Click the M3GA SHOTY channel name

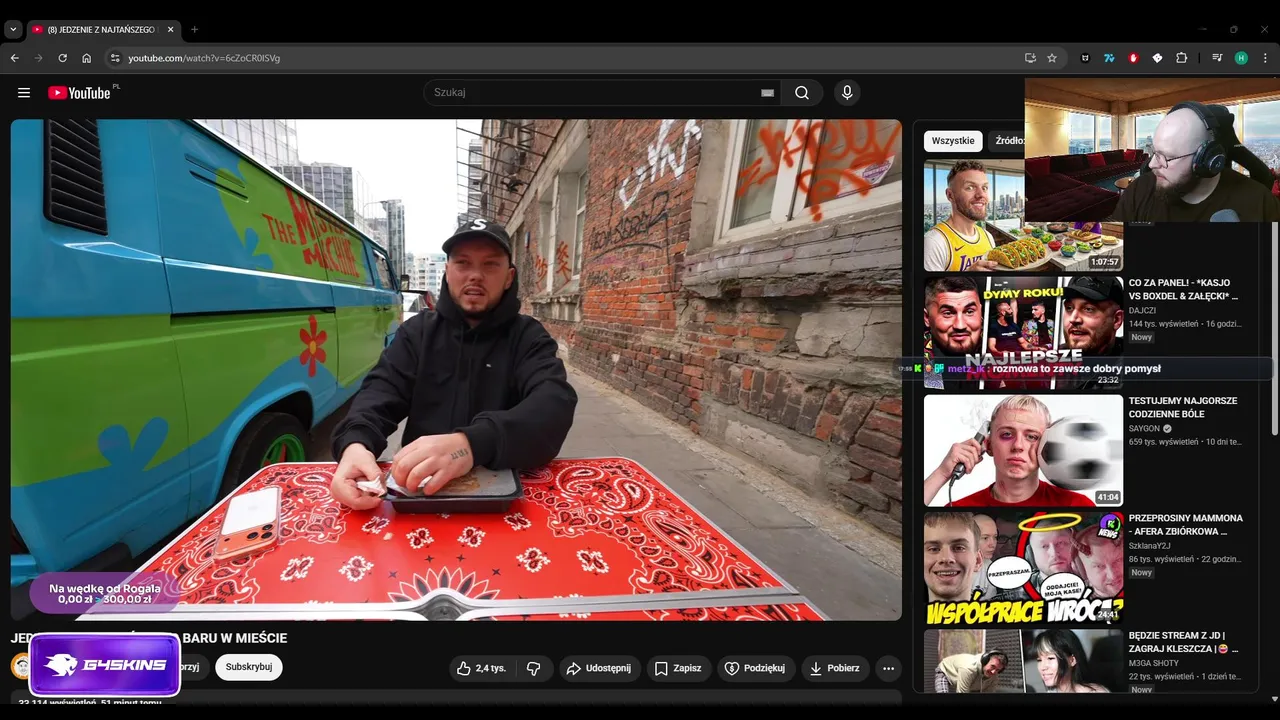click(1153, 663)
